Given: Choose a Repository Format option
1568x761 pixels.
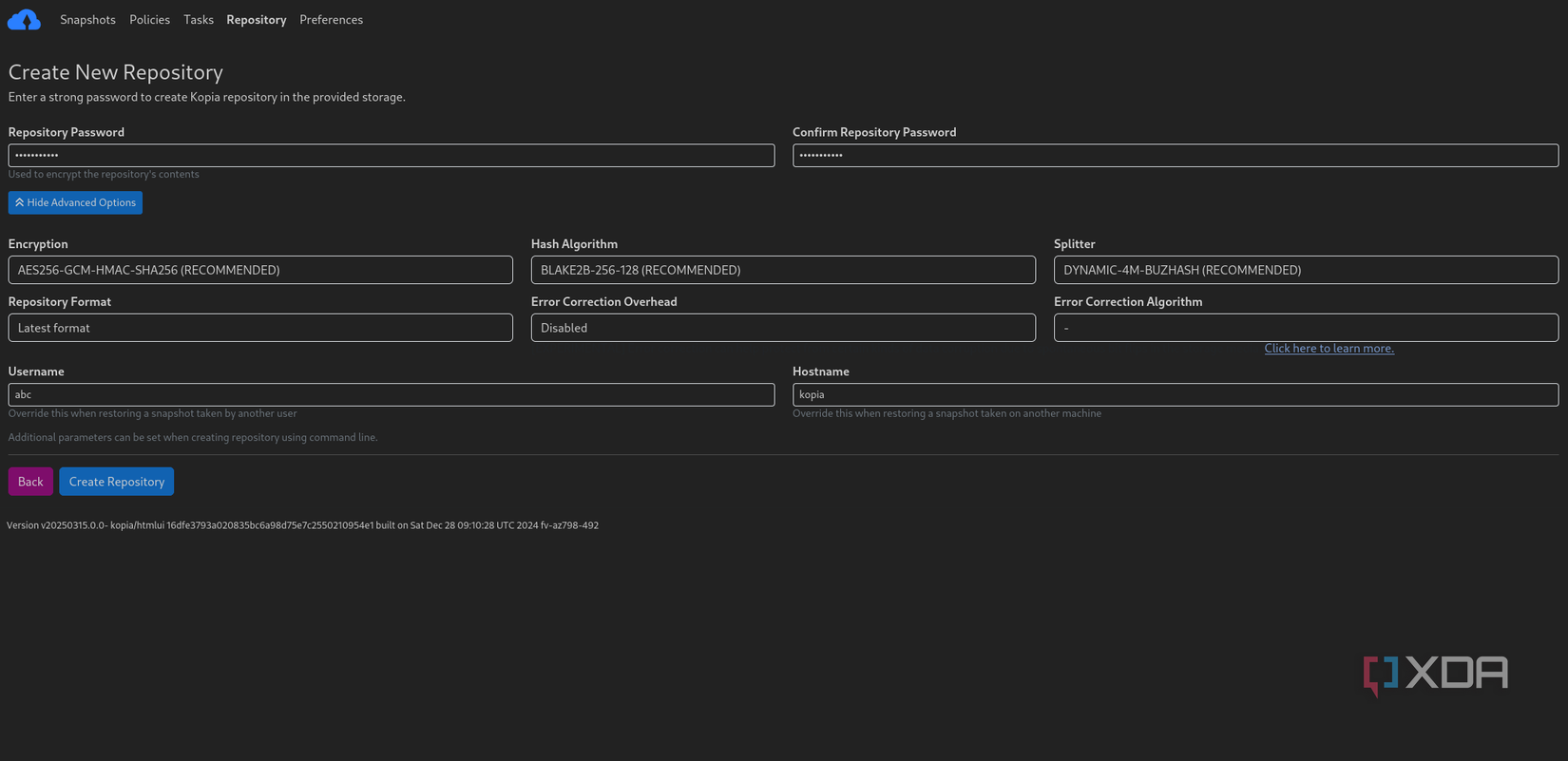Looking at the screenshot, I should [x=260, y=328].
